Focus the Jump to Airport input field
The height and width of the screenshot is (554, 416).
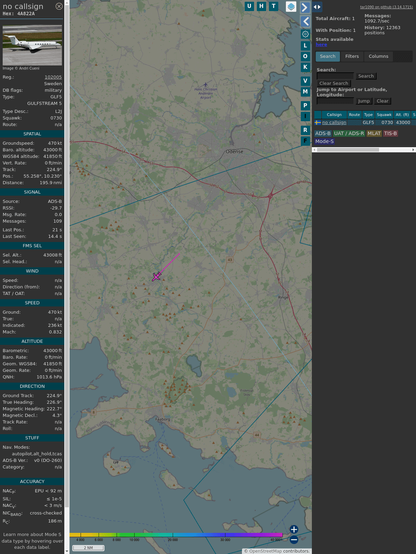coord(335,101)
